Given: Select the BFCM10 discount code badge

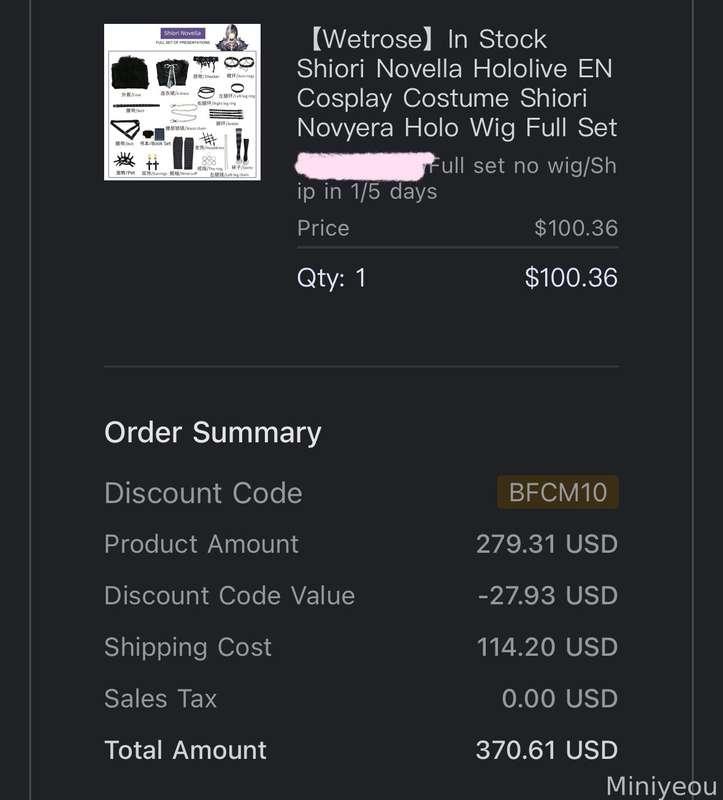Looking at the screenshot, I should point(558,492).
